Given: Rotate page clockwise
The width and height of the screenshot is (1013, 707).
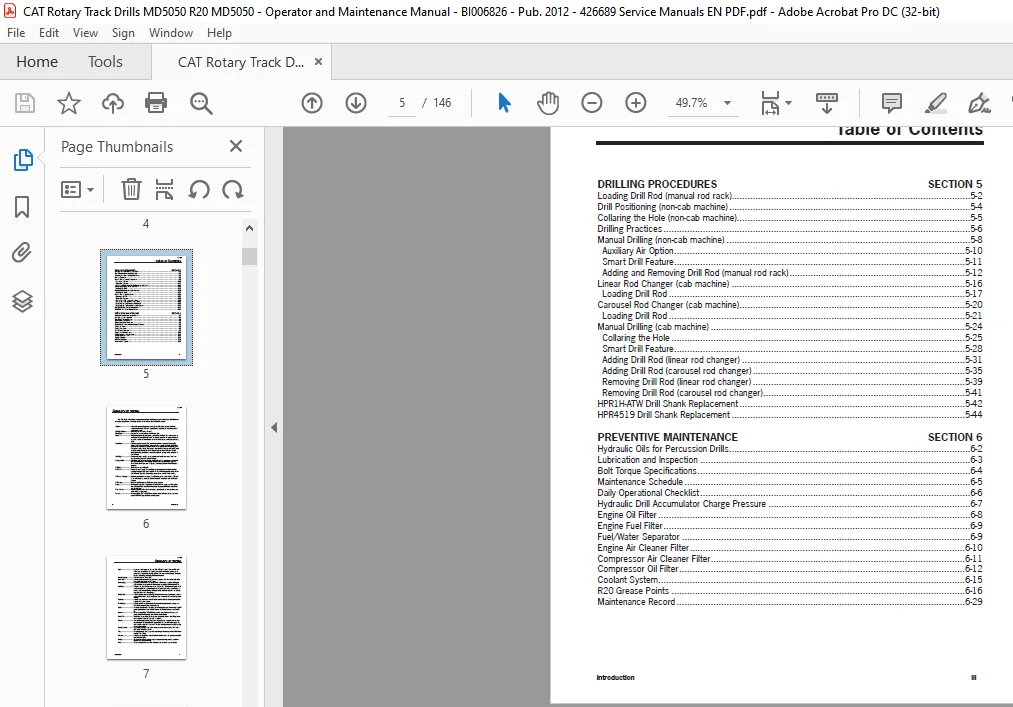Looking at the screenshot, I should (233, 189).
